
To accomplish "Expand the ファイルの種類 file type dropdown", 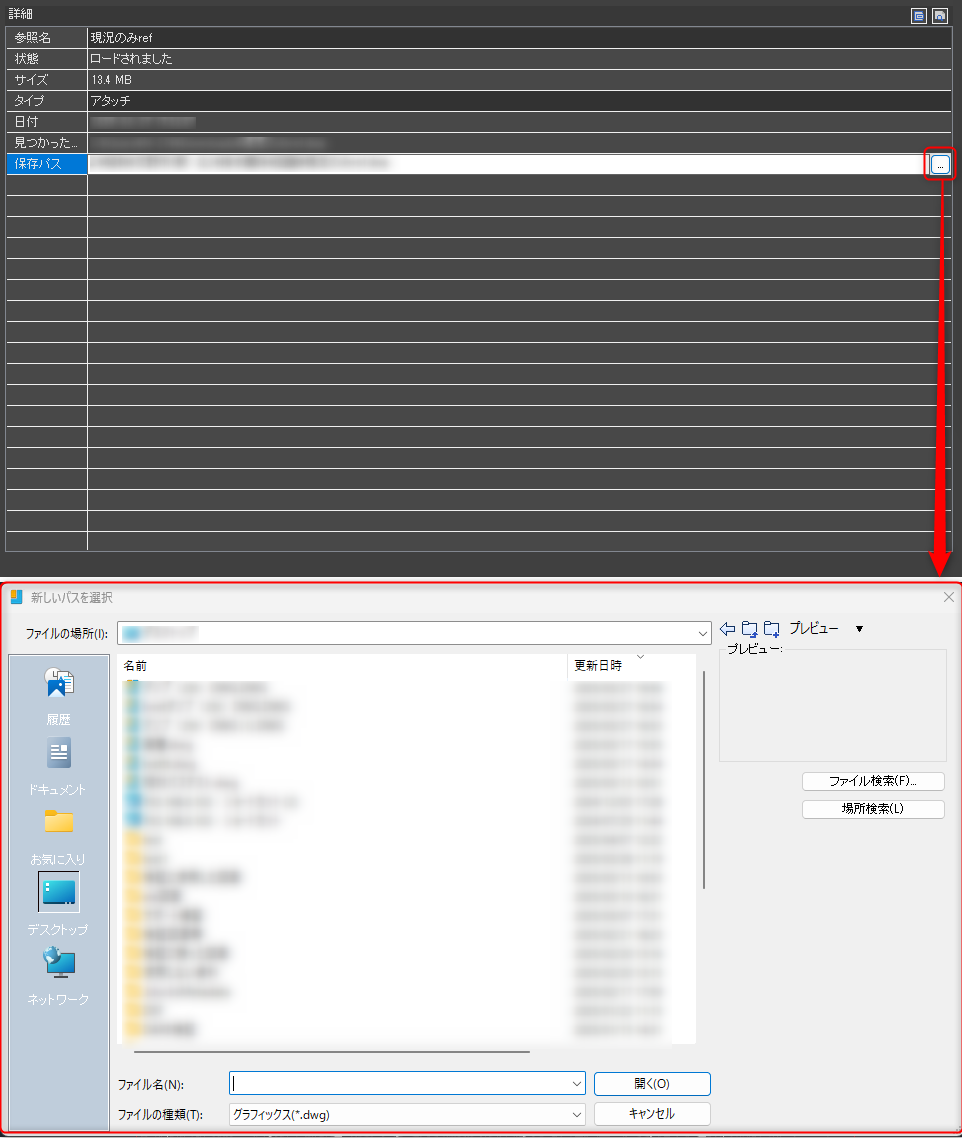I will click(577, 1114).
